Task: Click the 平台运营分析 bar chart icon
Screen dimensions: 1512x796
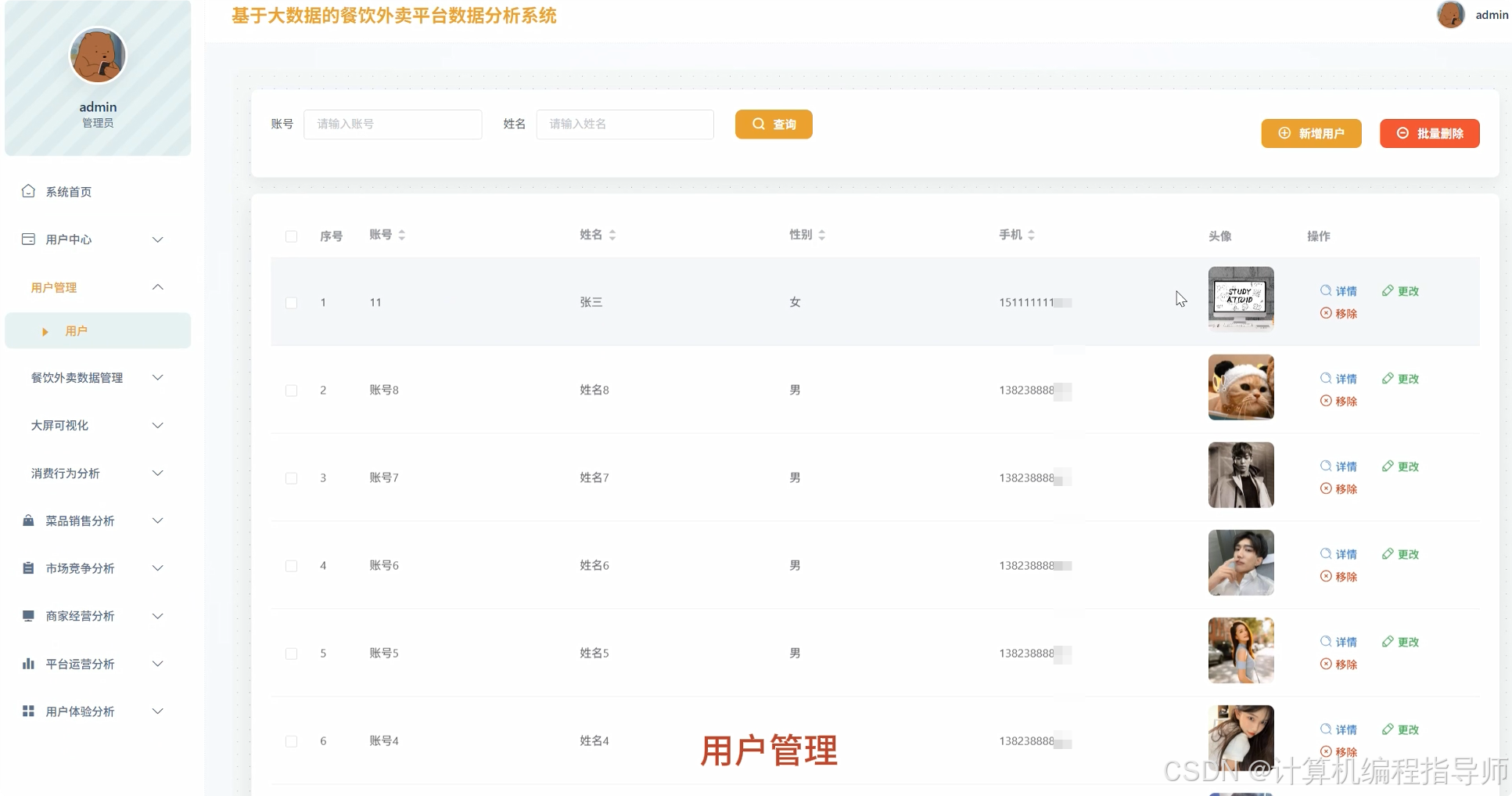Action: (28, 664)
